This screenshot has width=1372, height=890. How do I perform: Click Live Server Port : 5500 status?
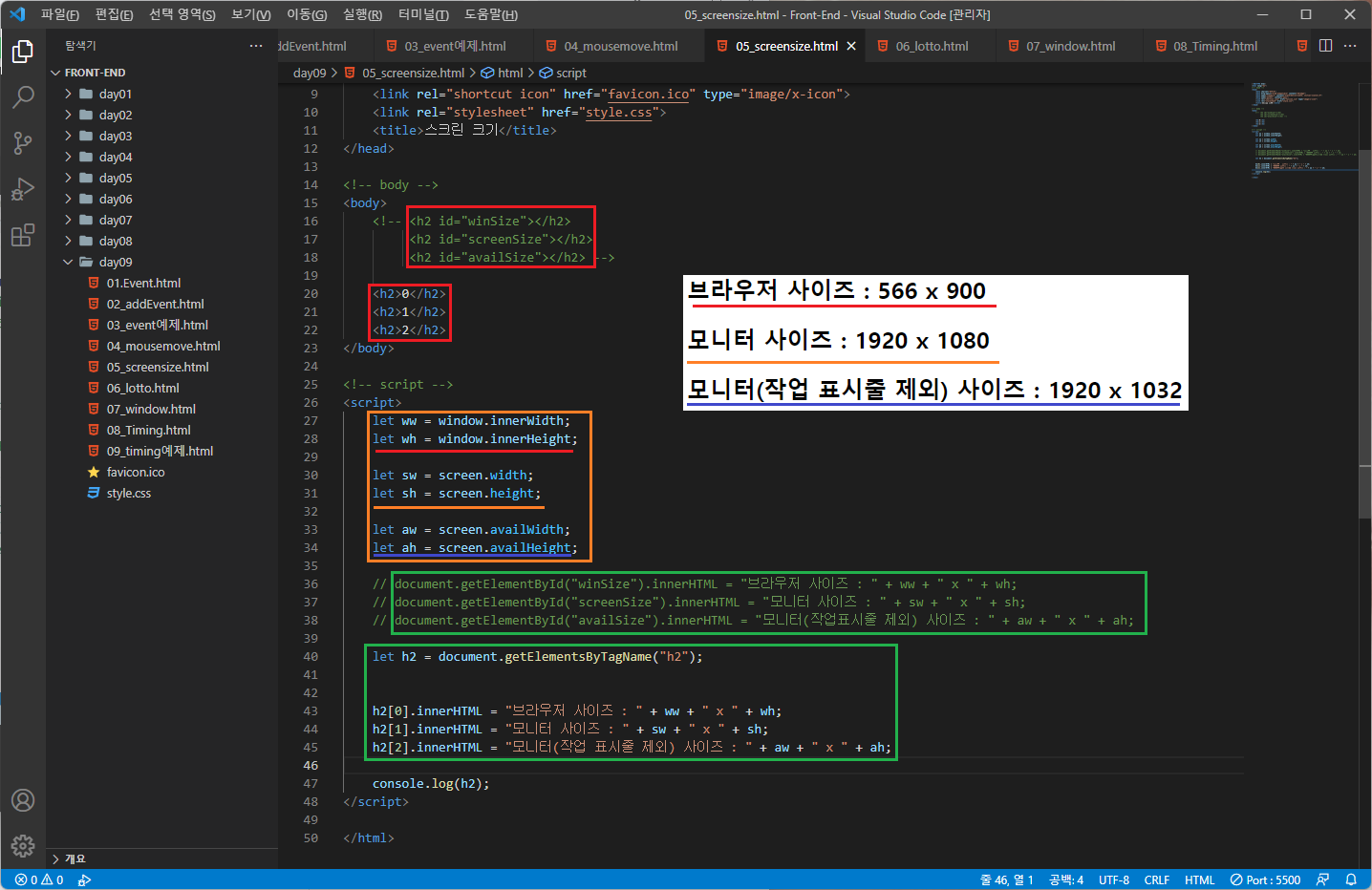tap(1266, 879)
